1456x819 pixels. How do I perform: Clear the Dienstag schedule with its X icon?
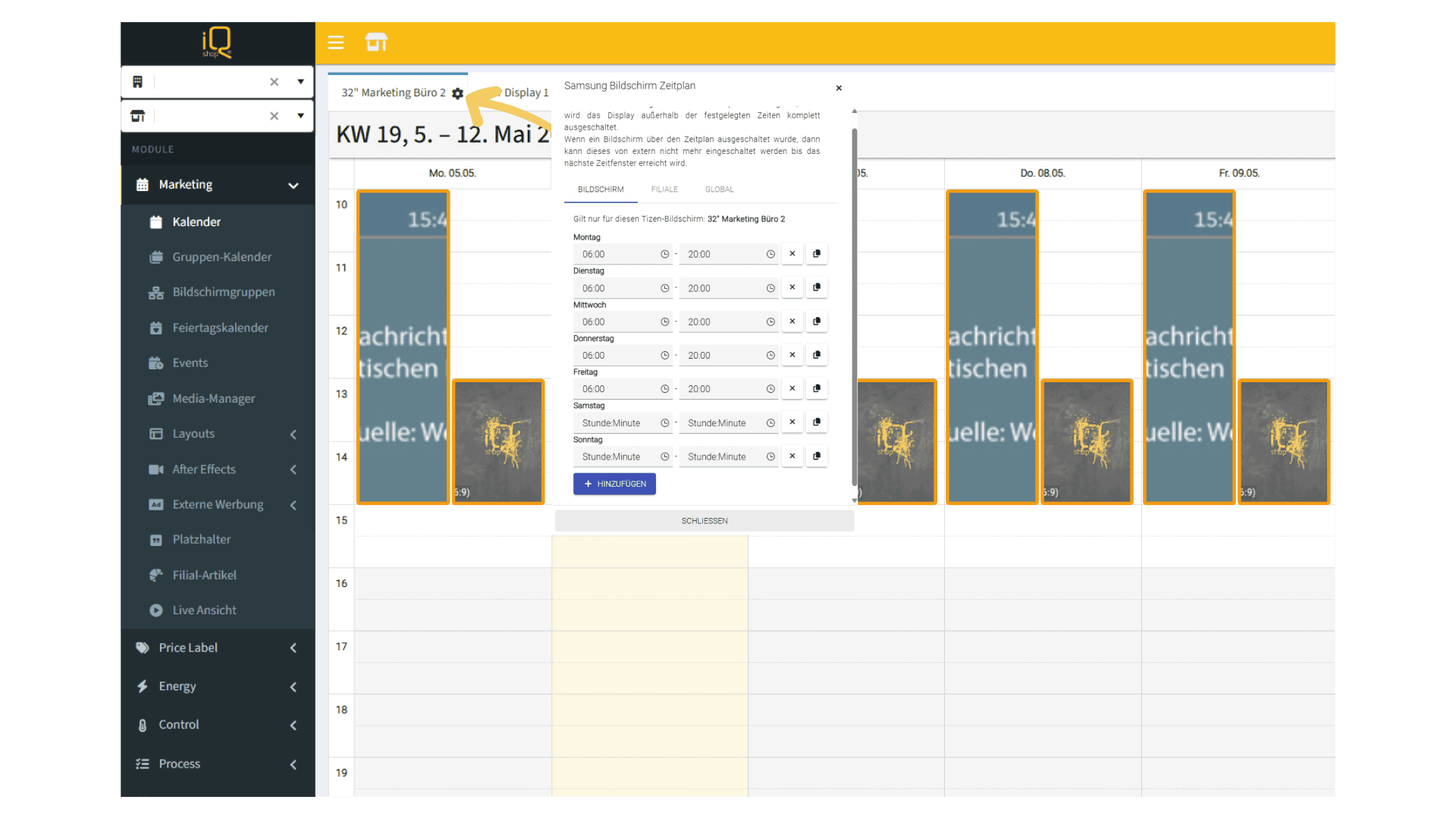(792, 288)
